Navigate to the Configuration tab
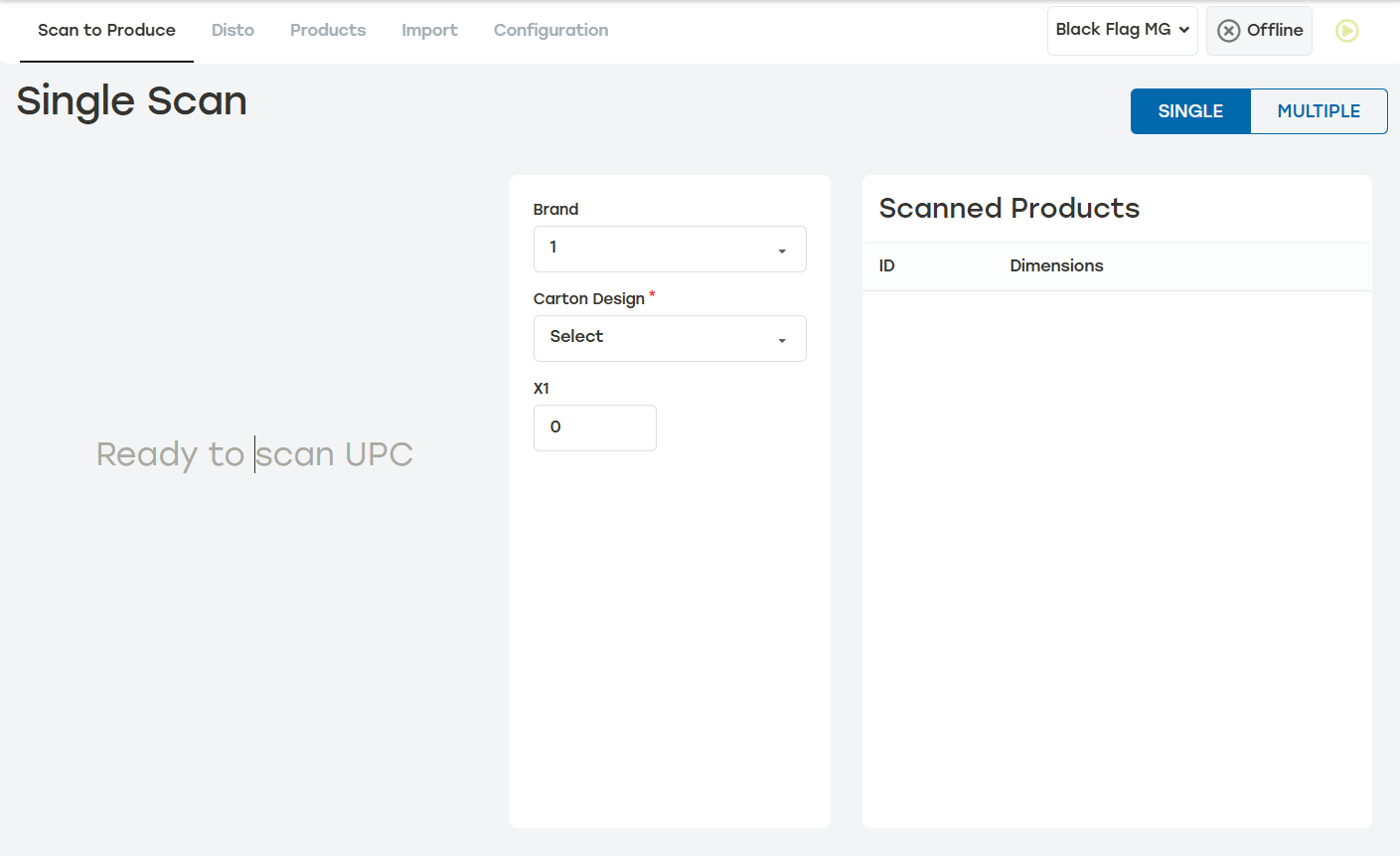This screenshot has height=856, width=1400. point(550,30)
